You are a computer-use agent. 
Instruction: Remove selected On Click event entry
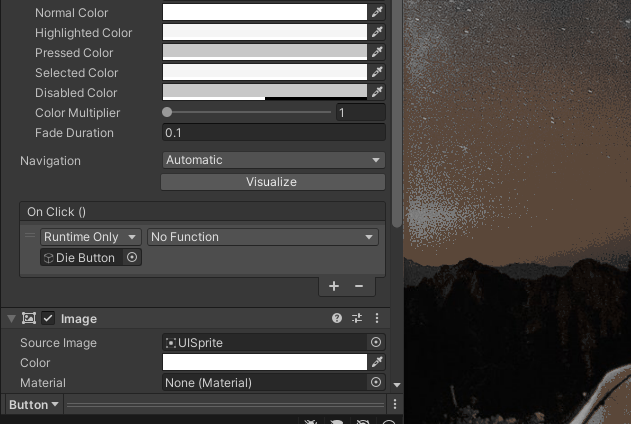(359, 286)
